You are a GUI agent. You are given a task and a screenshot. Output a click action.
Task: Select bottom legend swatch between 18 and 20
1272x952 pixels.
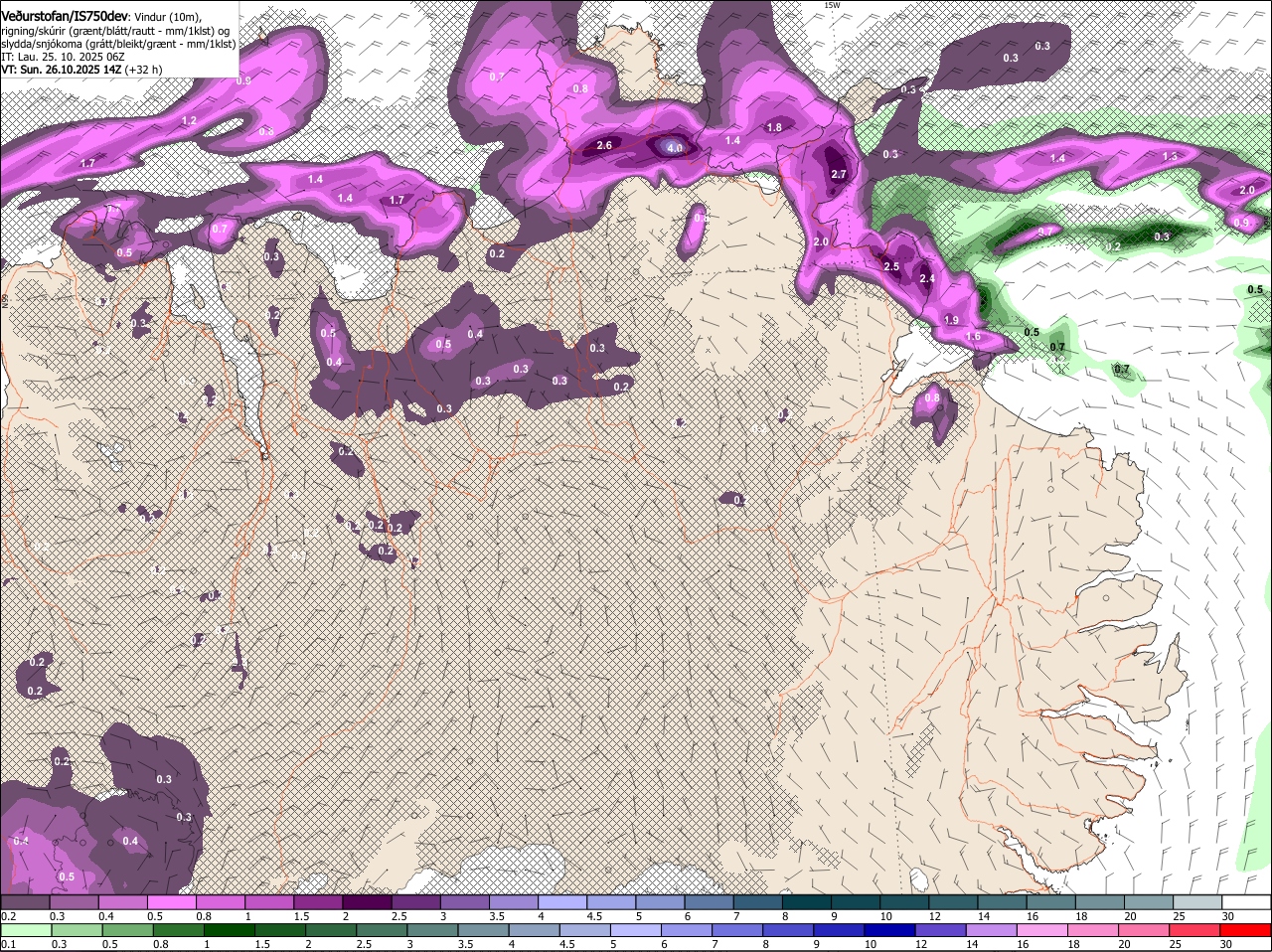(1094, 930)
